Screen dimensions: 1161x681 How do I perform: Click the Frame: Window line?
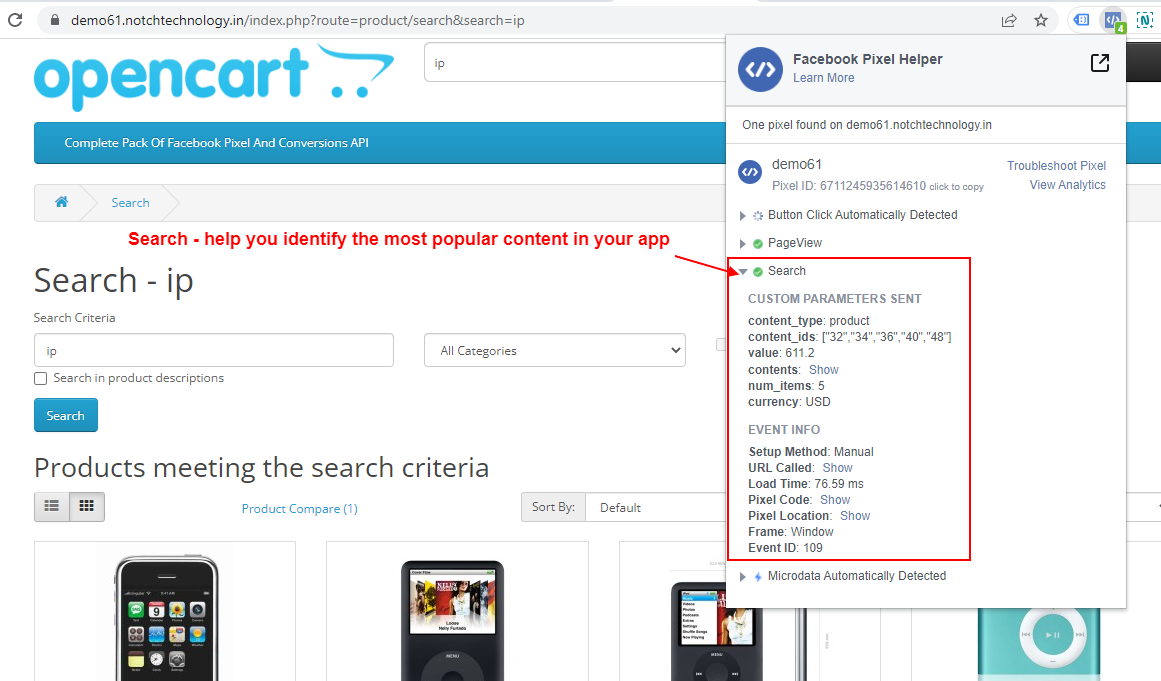pyautogui.click(x=791, y=531)
